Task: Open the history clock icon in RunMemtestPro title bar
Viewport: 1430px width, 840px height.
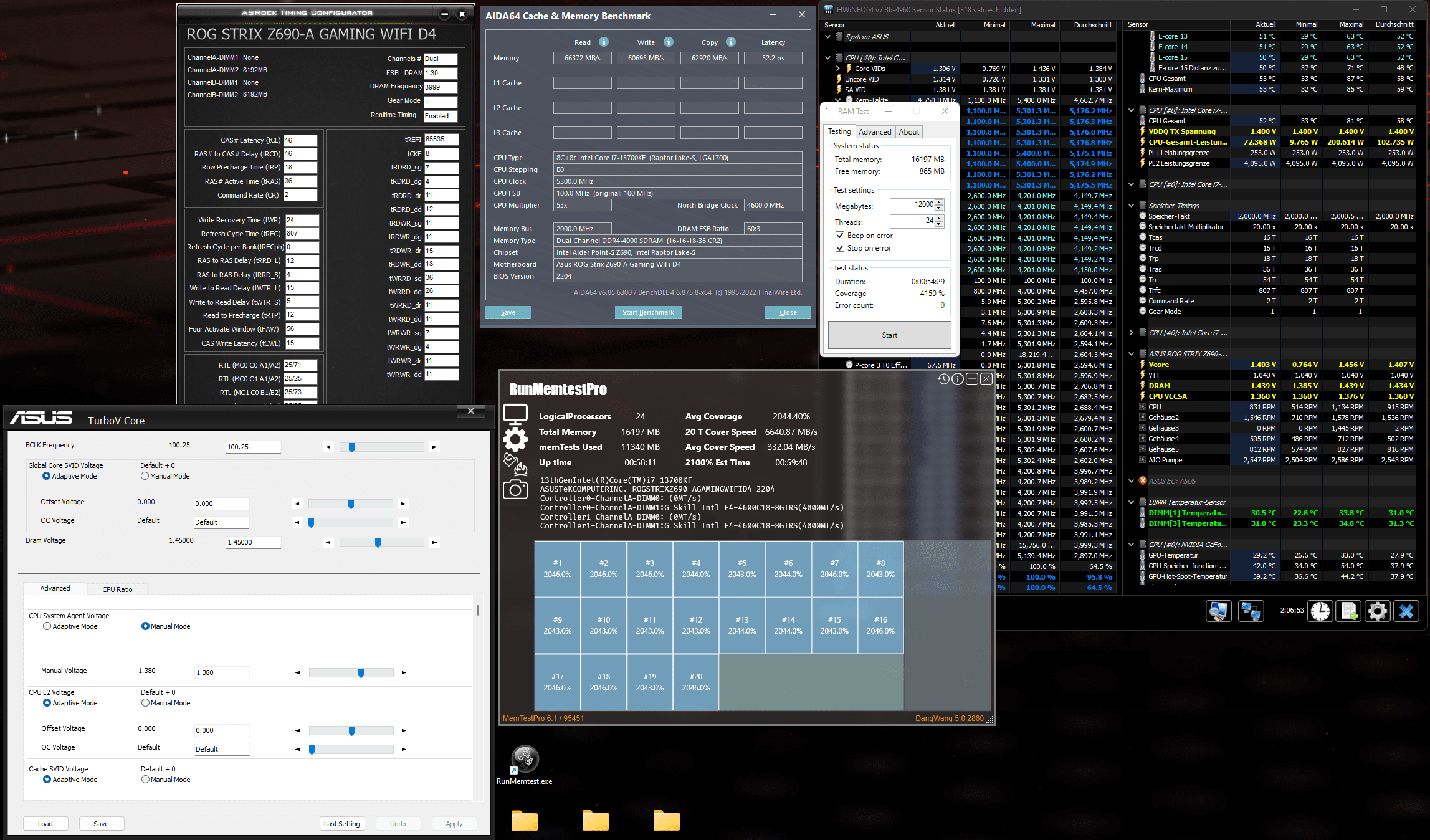Action: coord(943,379)
